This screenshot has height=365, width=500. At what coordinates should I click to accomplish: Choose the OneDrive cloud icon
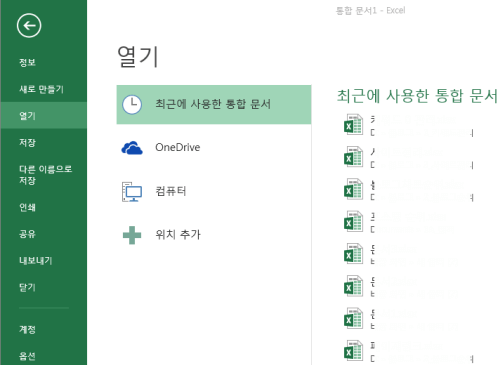(132, 148)
